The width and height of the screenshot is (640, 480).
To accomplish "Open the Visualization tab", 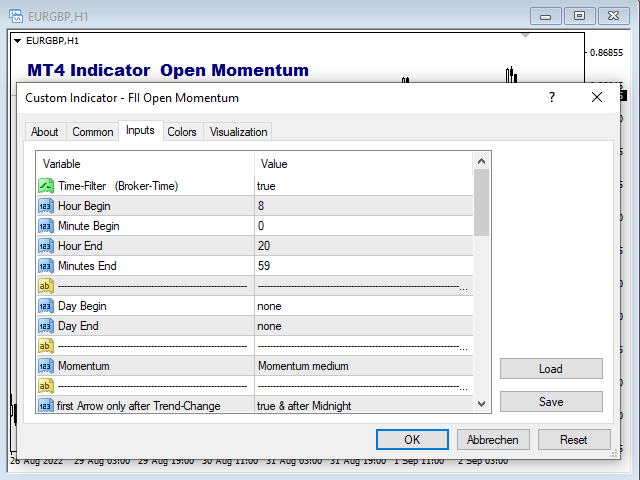I will 238,132.
